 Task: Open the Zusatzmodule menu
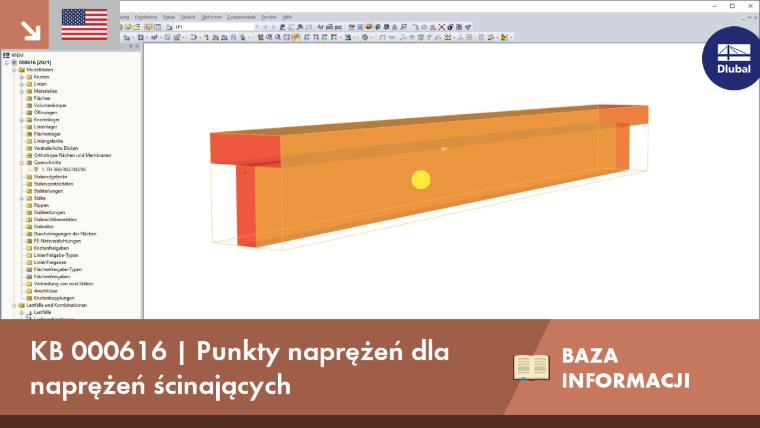(x=241, y=17)
